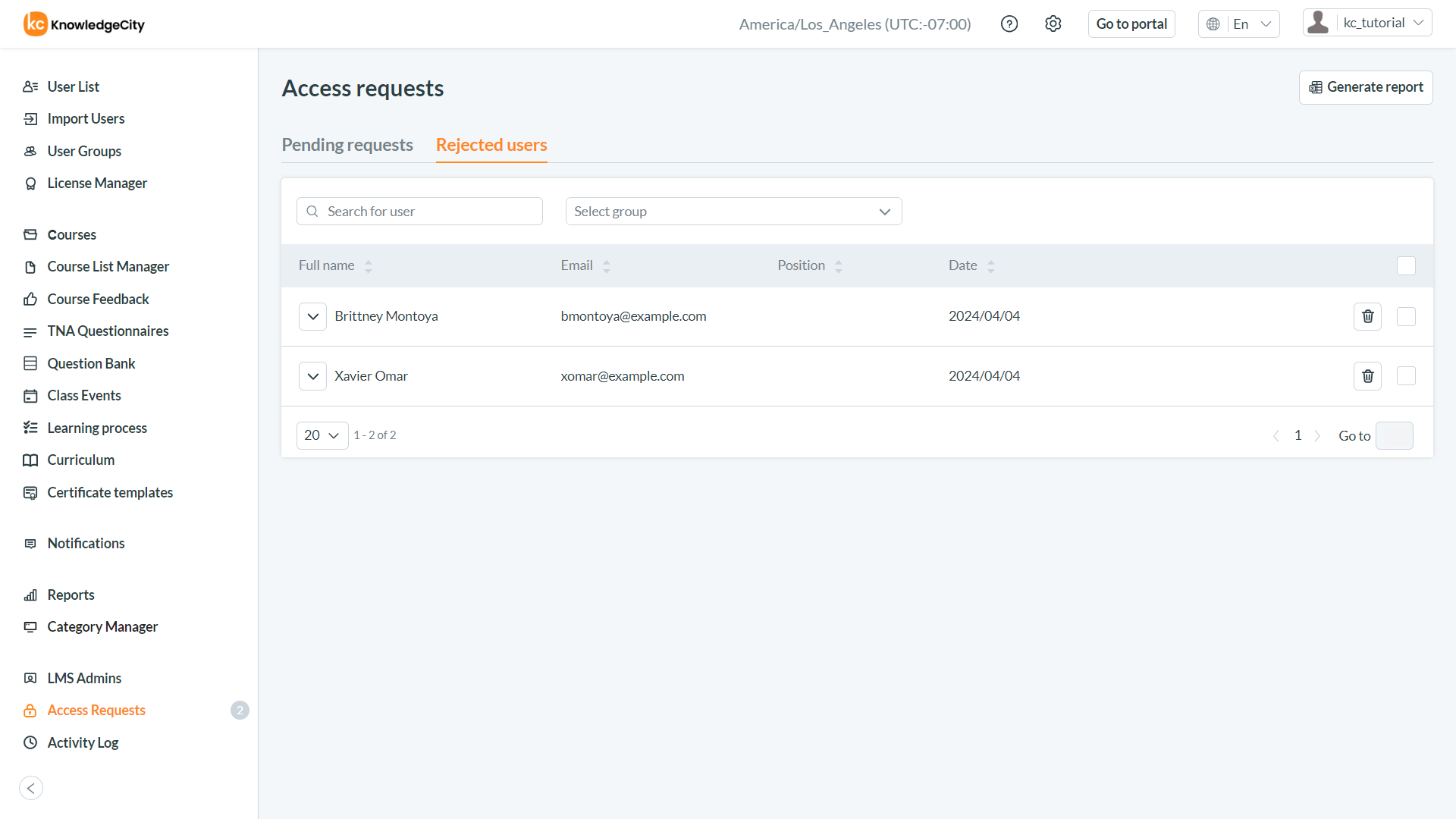The width and height of the screenshot is (1456, 819).
Task: Open the Select group dropdown
Action: point(733,212)
